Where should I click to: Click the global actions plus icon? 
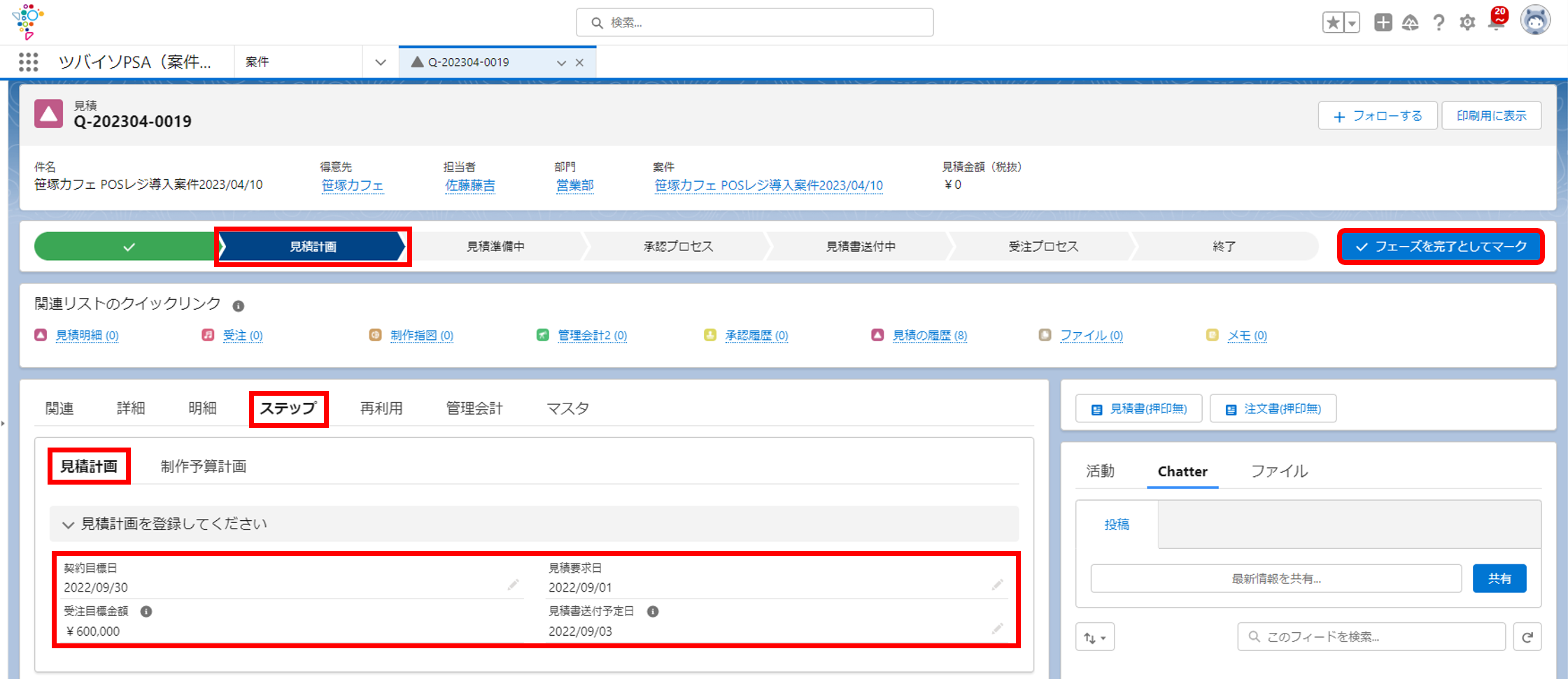1382,22
